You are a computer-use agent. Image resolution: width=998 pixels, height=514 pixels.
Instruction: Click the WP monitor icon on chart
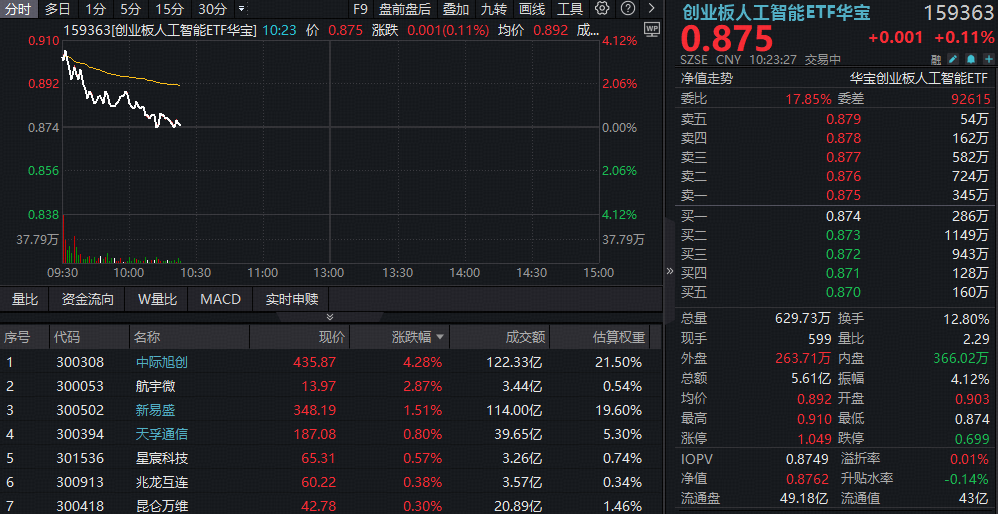652,29
